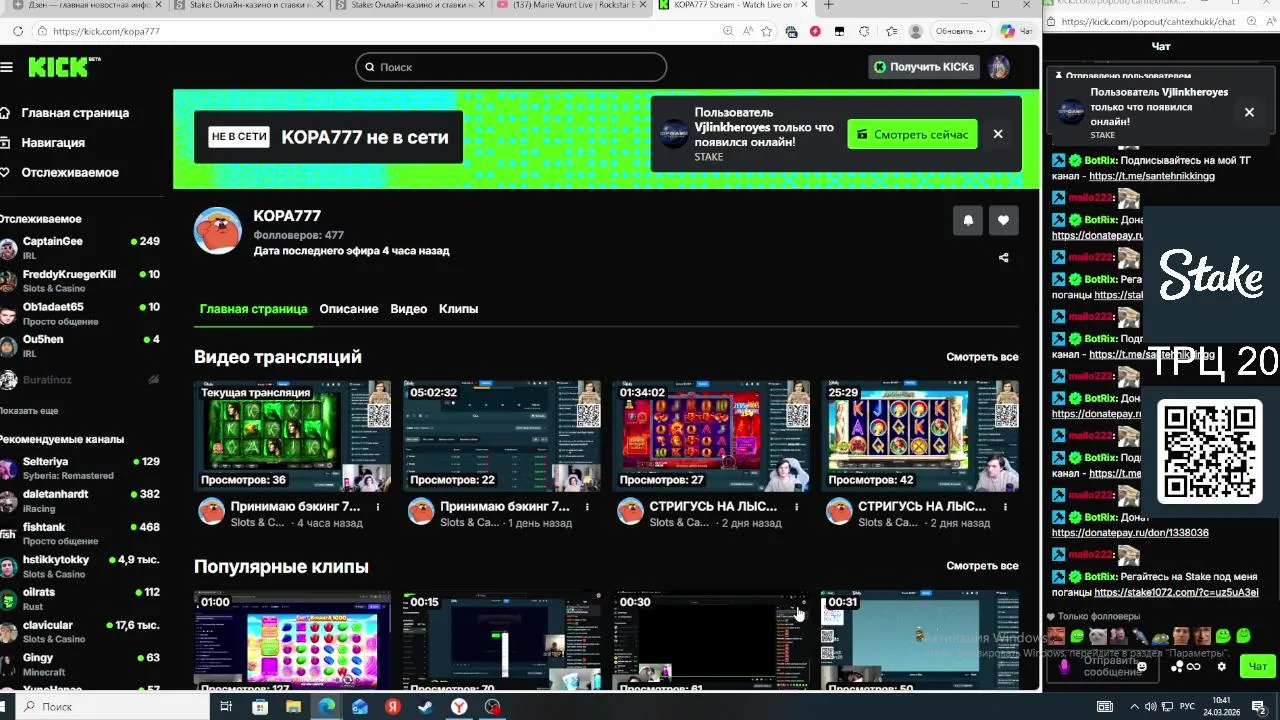Open recommended channel daletanhardt
The image size is (1280, 720).
pos(80,500)
